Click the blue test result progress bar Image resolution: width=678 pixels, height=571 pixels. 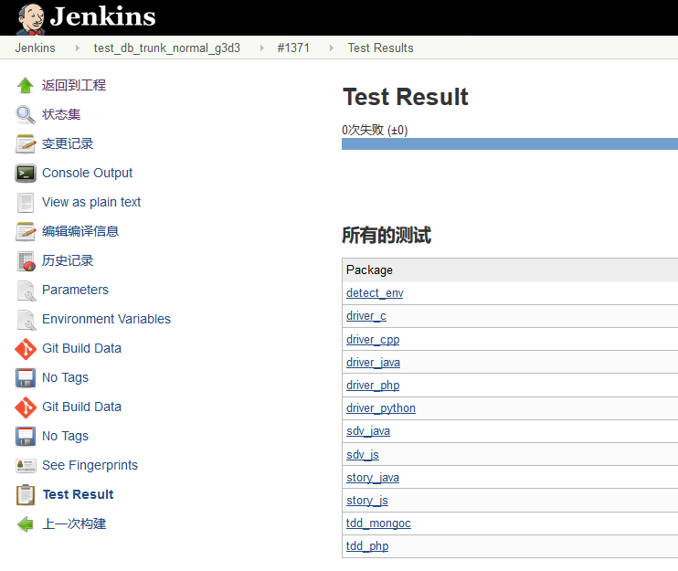(x=509, y=144)
